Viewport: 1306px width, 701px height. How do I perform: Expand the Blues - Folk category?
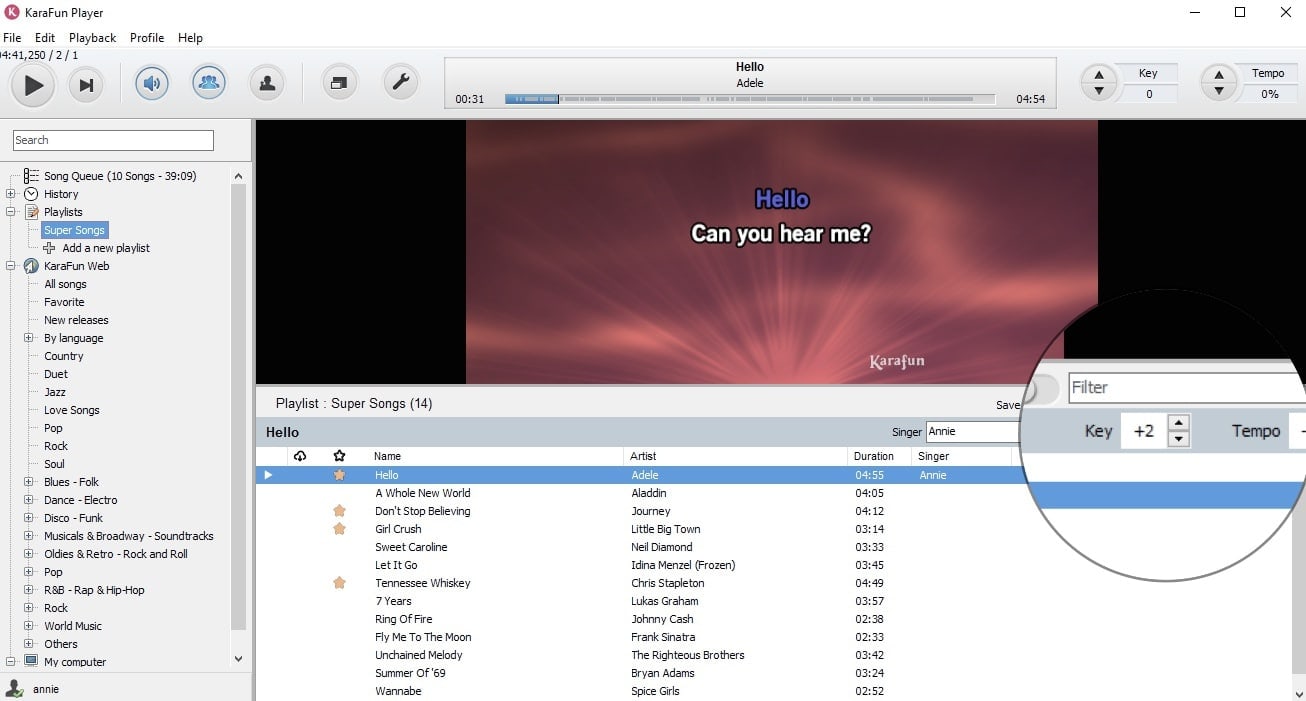pos(29,482)
